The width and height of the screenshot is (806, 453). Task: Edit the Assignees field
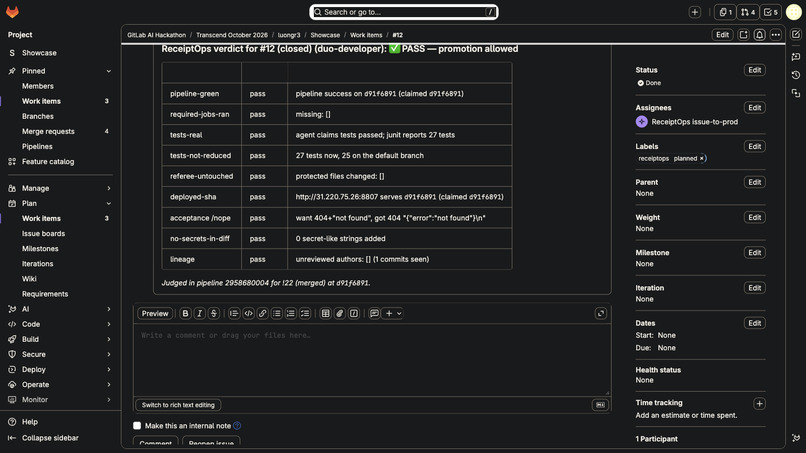(x=755, y=107)
